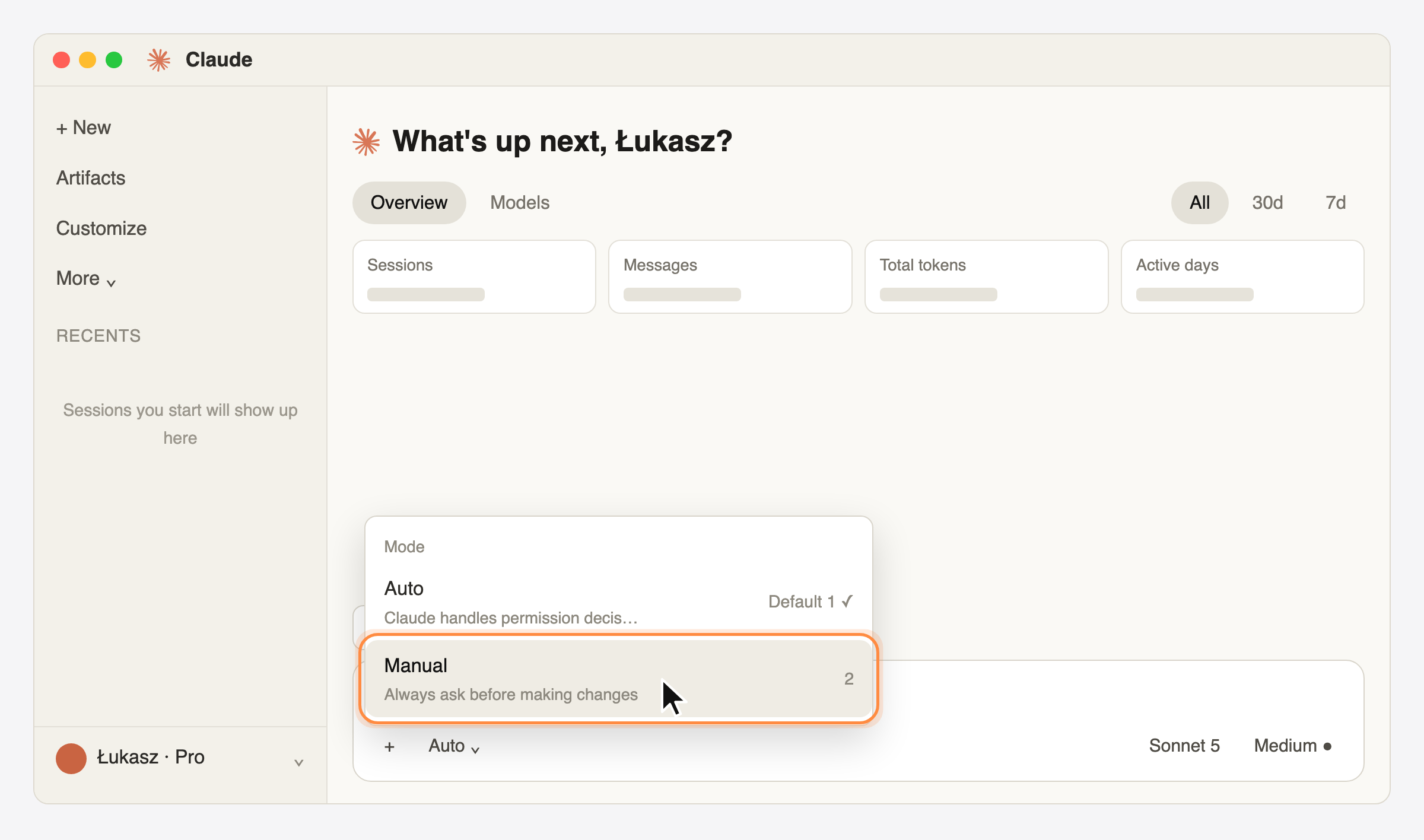Choose Auto mode in the Mode menu

619,602
